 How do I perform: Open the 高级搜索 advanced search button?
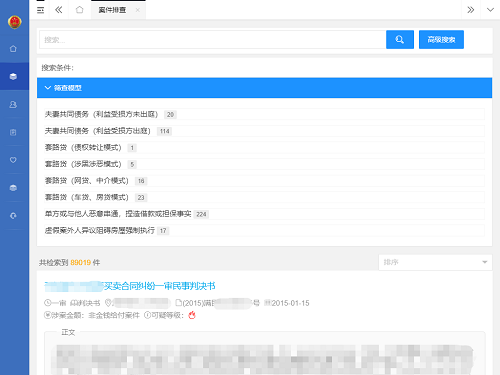(441, 40)
